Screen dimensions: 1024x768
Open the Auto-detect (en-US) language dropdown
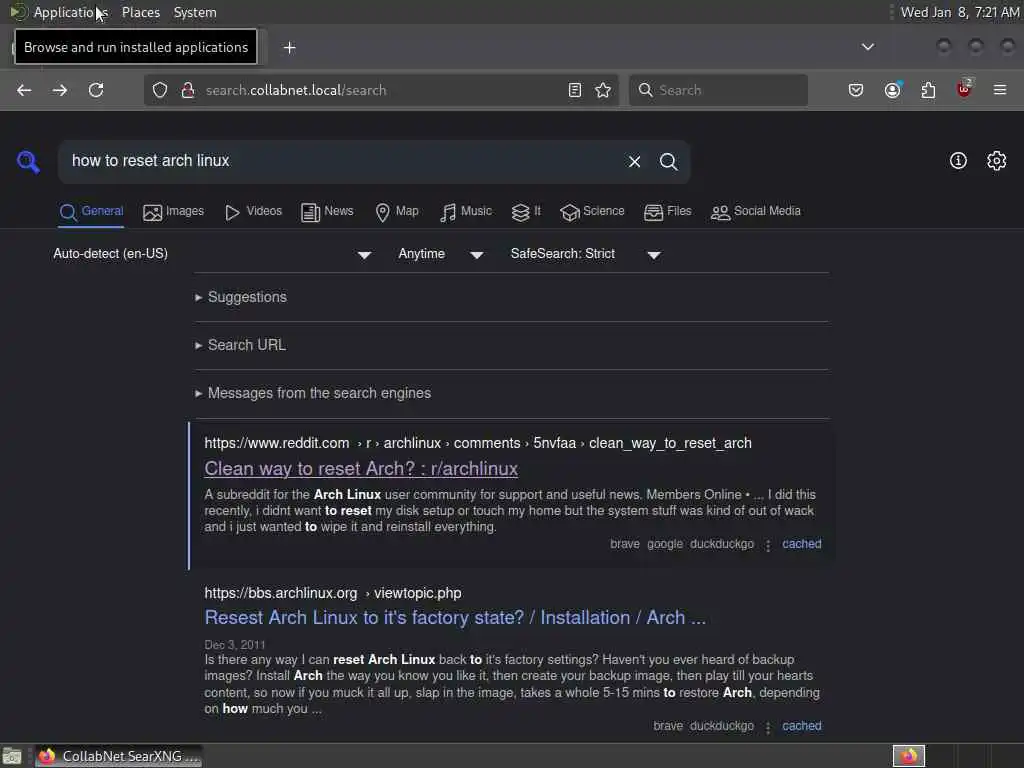212,254
